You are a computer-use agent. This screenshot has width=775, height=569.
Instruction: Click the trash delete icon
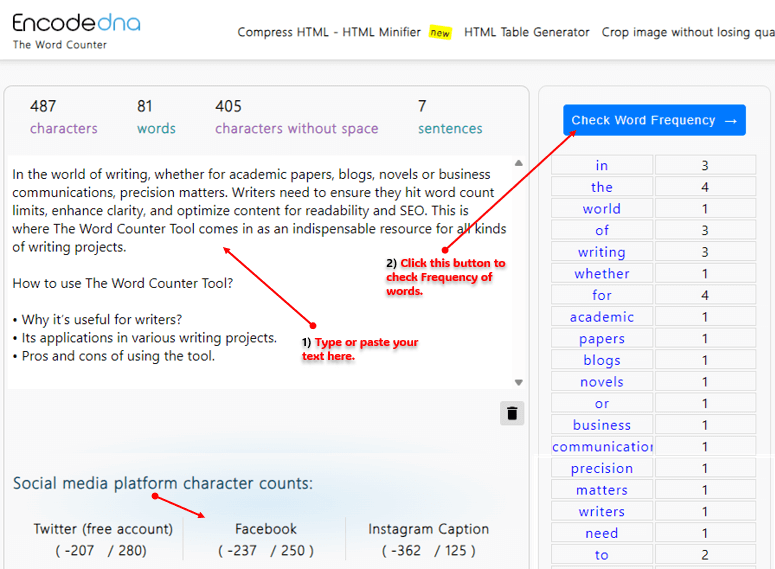tap(512, 413)
